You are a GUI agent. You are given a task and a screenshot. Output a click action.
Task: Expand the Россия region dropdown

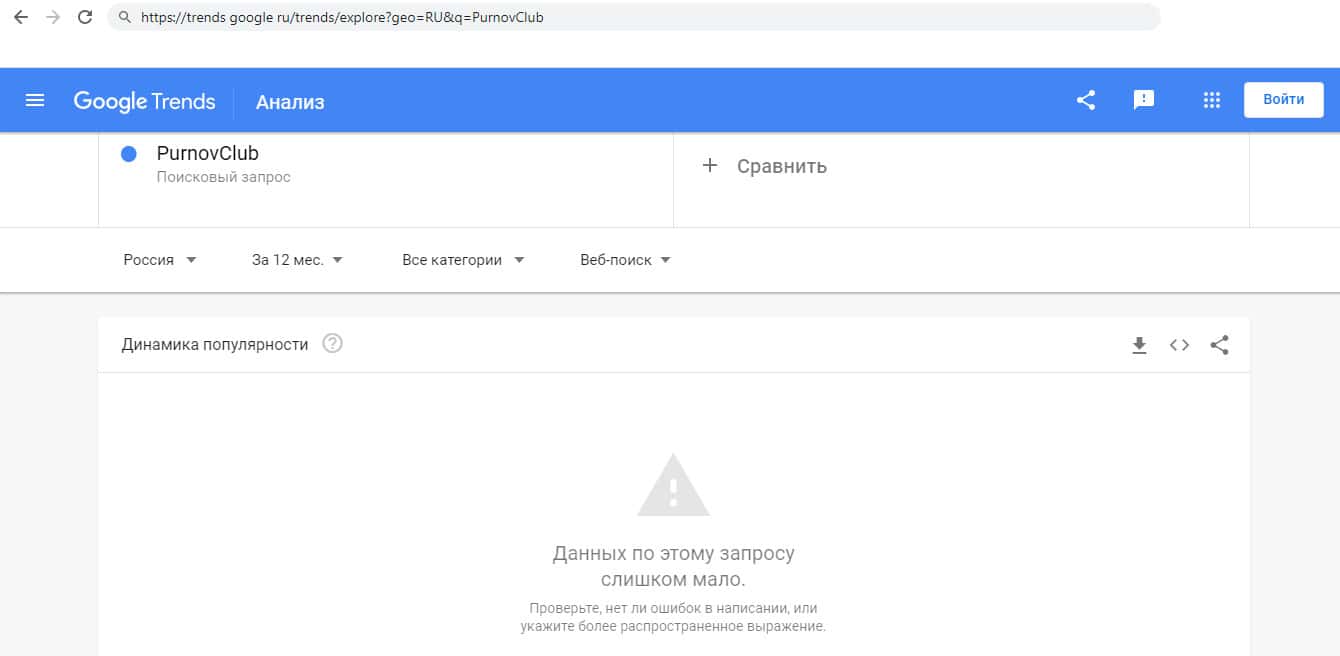click(x=160, y=260)
